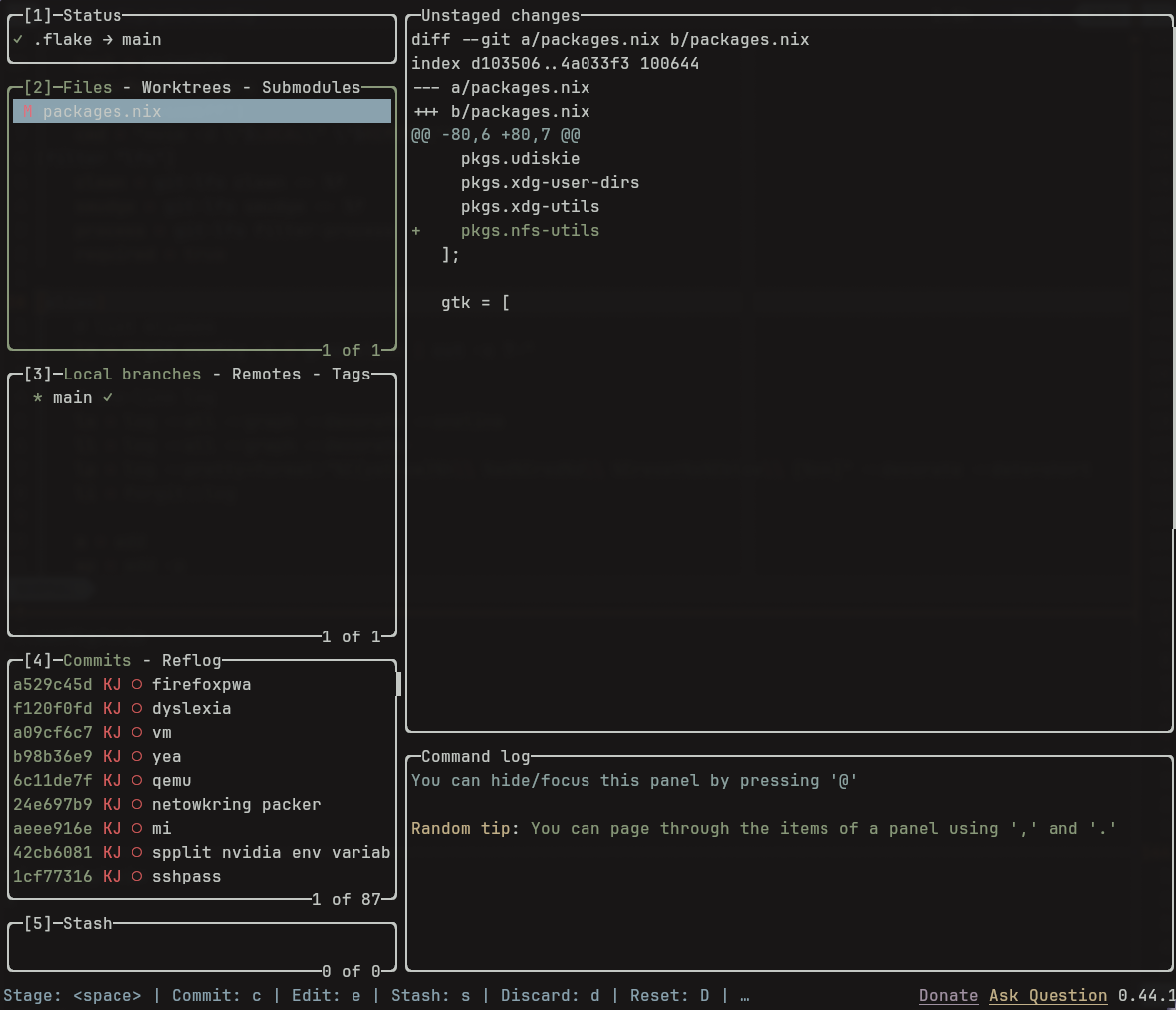Select commit 1cf77316 sshpass

(x=202, y=876)
